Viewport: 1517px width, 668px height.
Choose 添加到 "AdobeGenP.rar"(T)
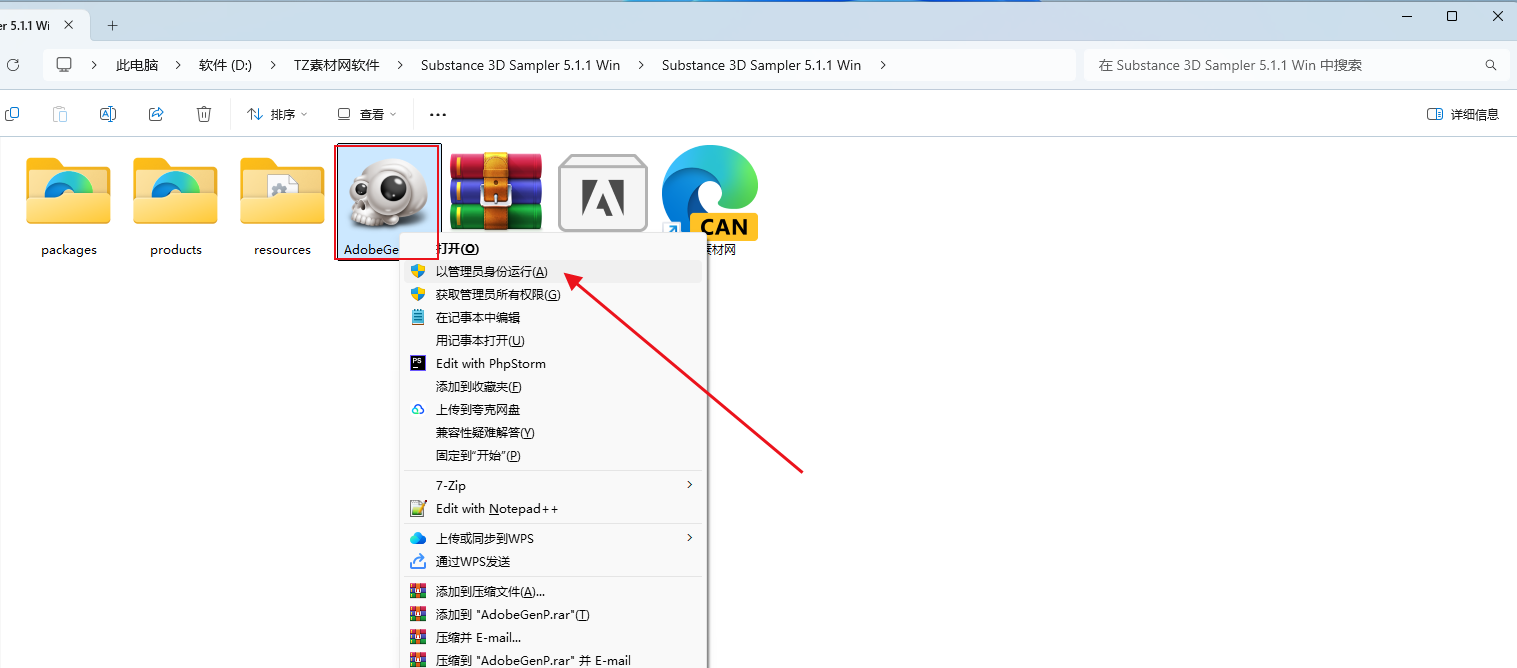[x=553, y=615]
